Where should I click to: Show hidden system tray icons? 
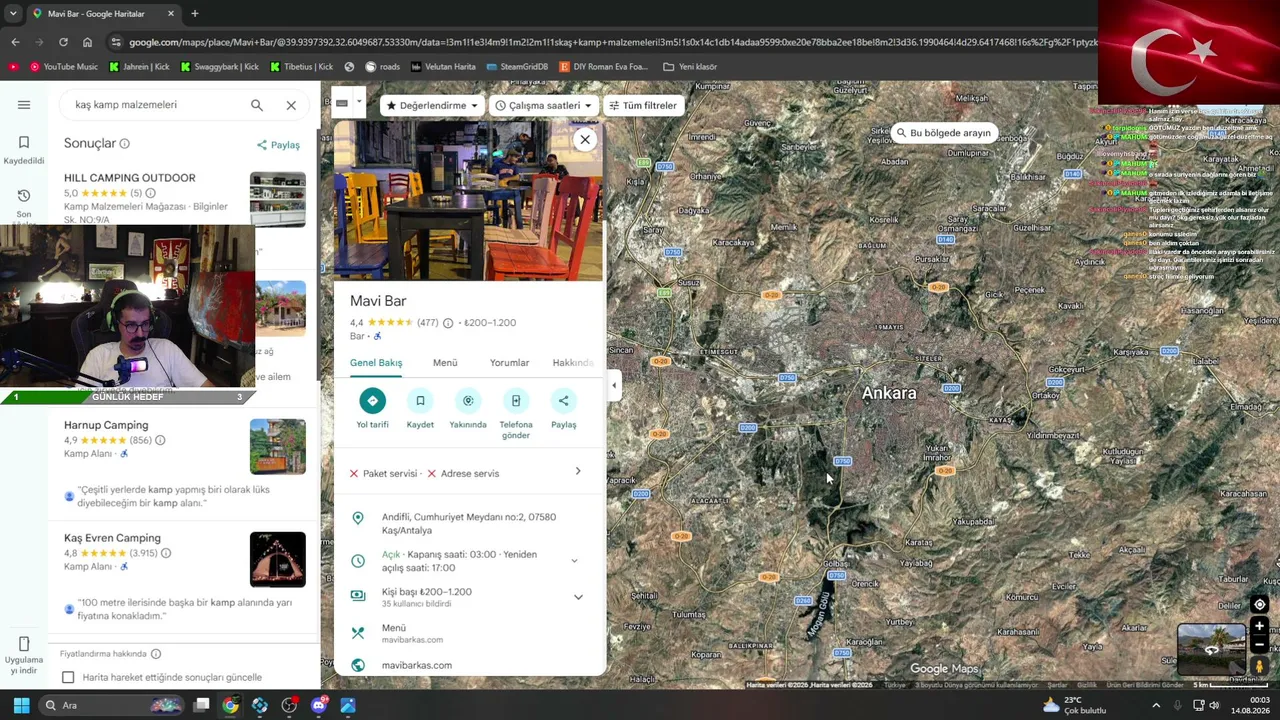coord(1156,705)
